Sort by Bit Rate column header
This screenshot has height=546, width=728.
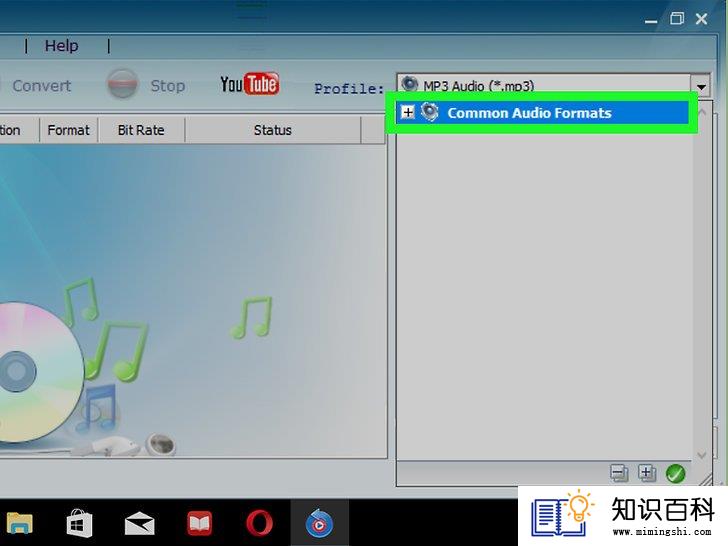click(x=141, y=130)
